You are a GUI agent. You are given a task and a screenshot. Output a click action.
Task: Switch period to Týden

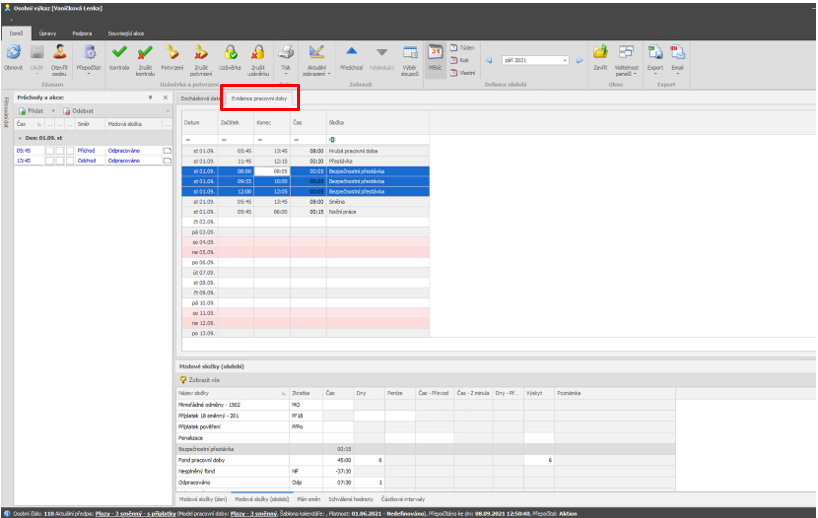462,47
